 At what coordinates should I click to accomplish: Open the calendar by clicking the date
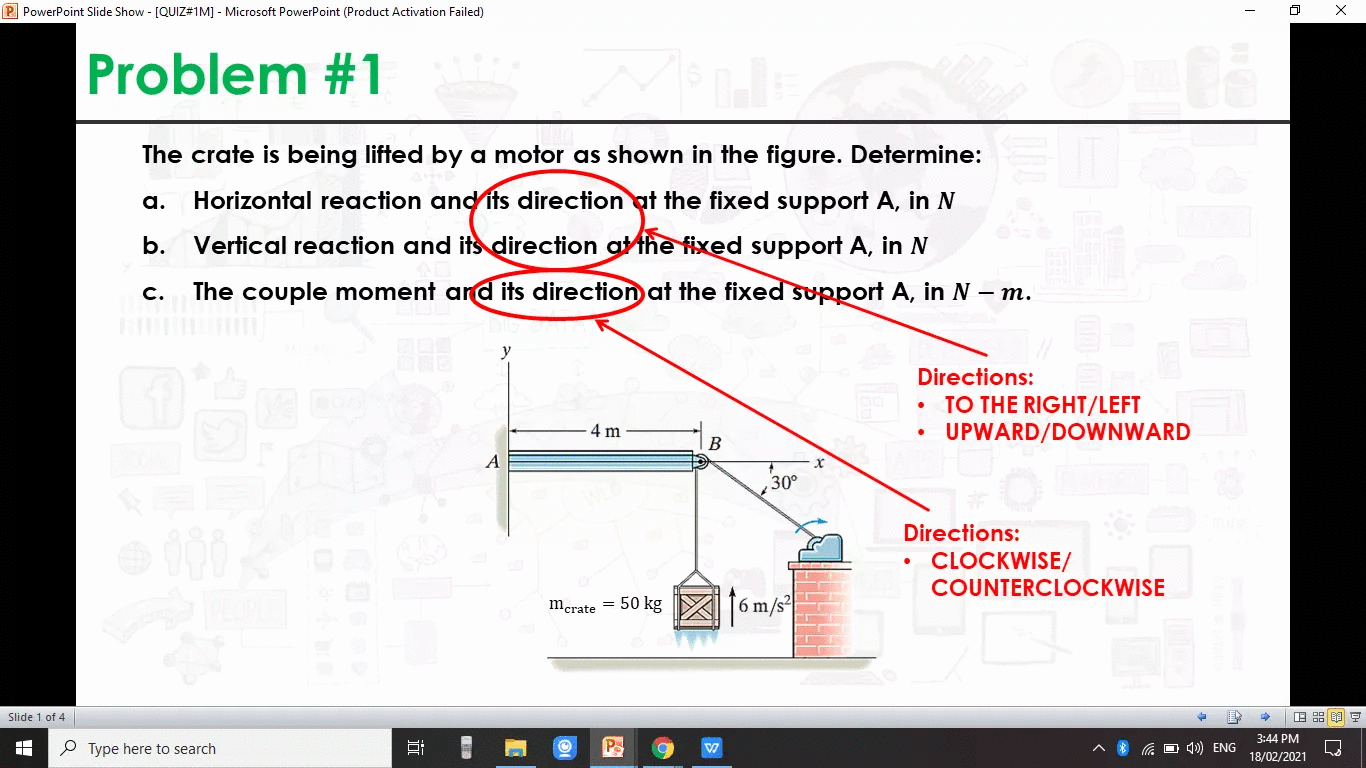(1278, 747)
